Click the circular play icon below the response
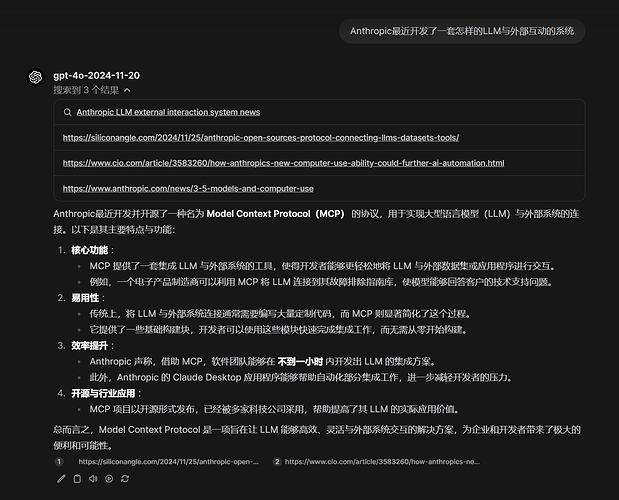619x500 pixels. [x=109, y=479]
